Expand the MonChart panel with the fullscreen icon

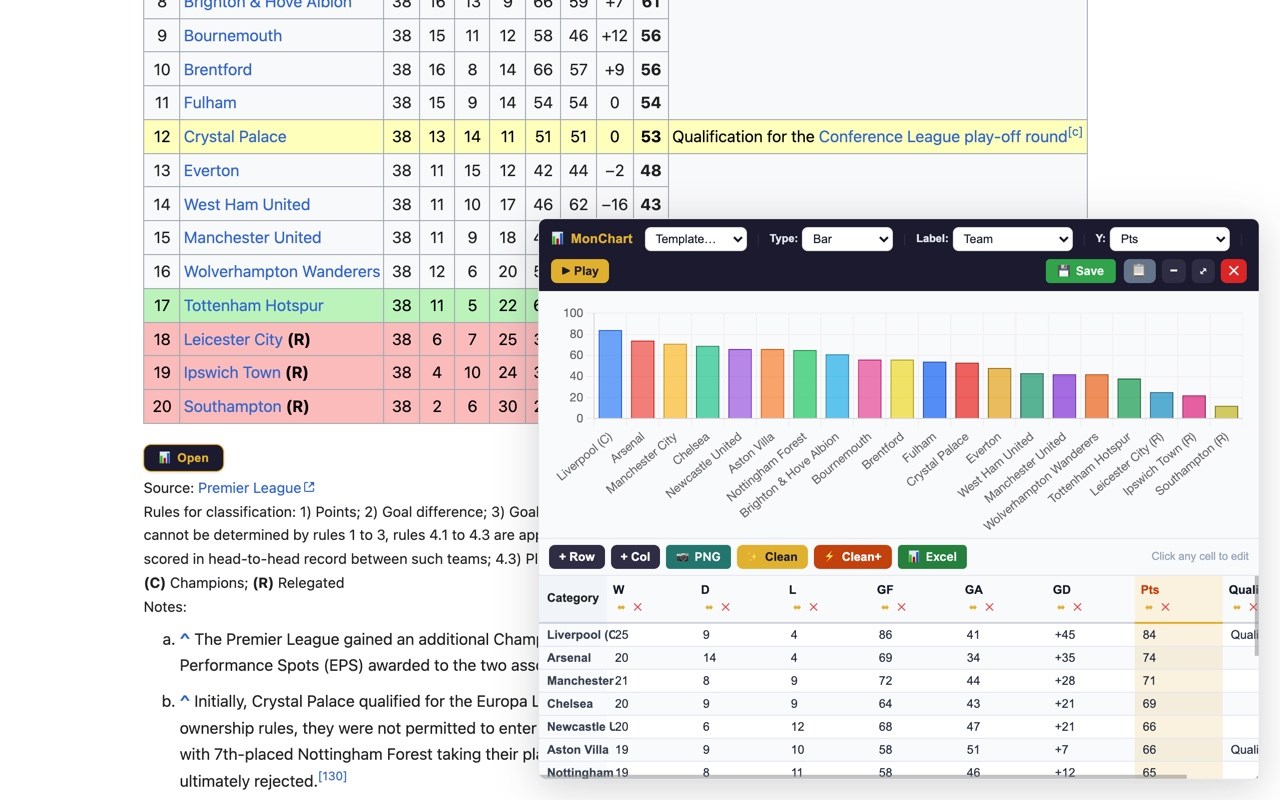click(x=1203, y=271)
